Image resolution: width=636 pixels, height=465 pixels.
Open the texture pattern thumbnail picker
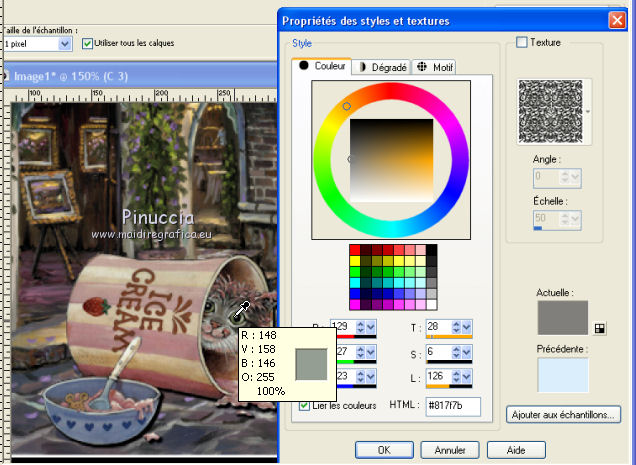pos(550,112)
